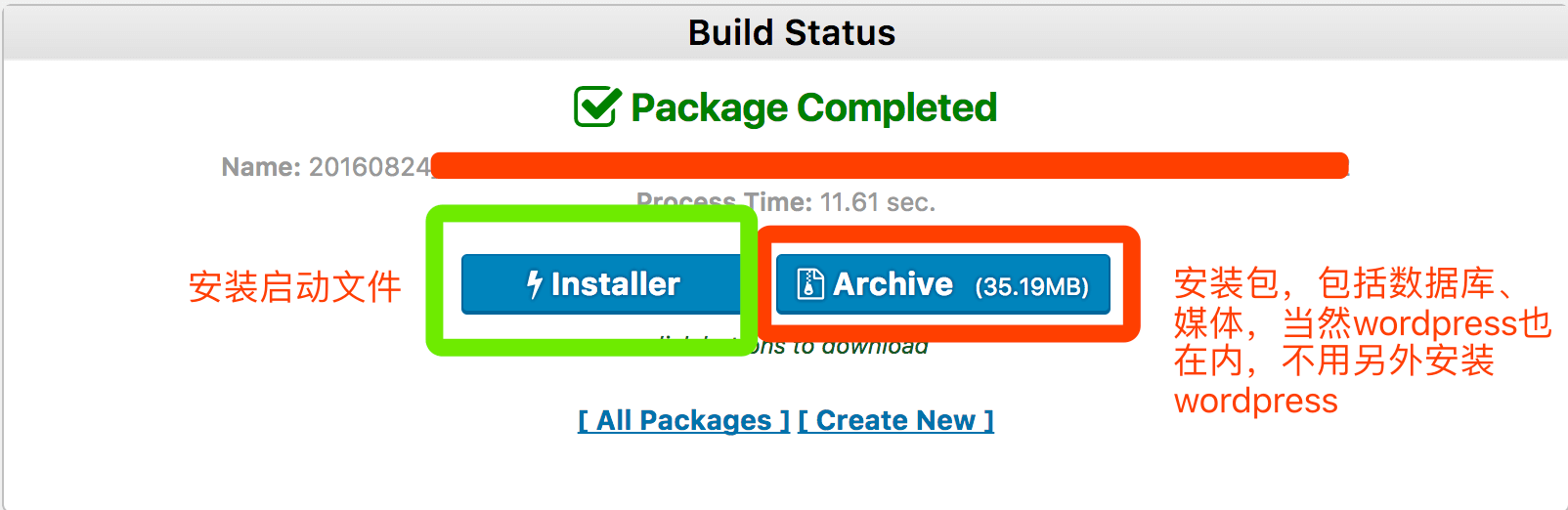Click the zip file icon on Archive
Image resolution: width=1568 pixels, height=510 pixels.
coord(810,284)
